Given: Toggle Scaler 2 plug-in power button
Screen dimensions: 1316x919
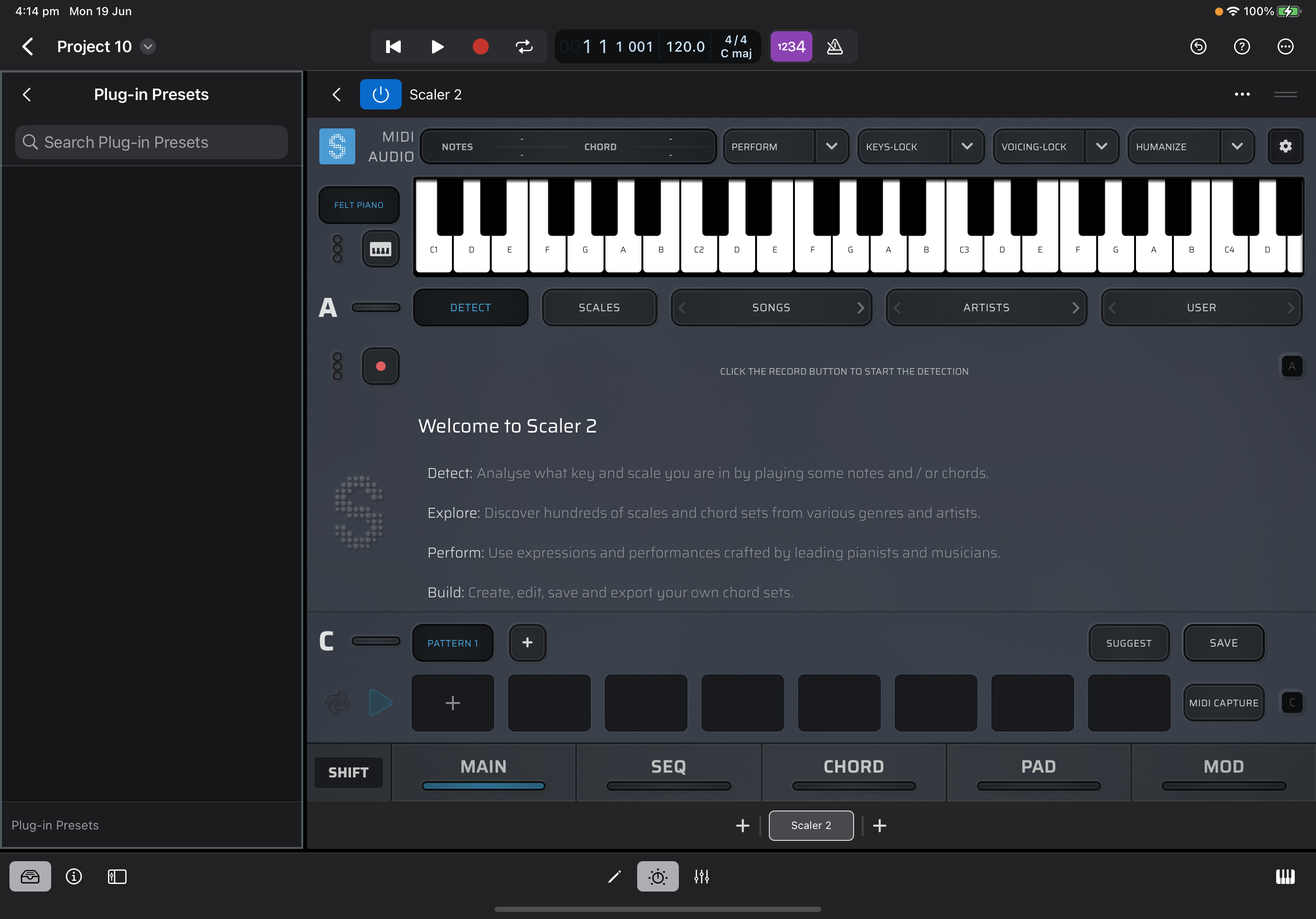Looking at the screenshot, I should [380, 95].
